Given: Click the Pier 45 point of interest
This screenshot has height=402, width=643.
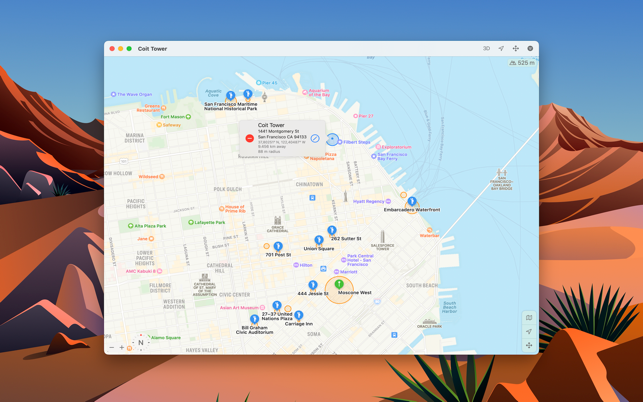Looking at the screenshot, I should click(259, 82).
